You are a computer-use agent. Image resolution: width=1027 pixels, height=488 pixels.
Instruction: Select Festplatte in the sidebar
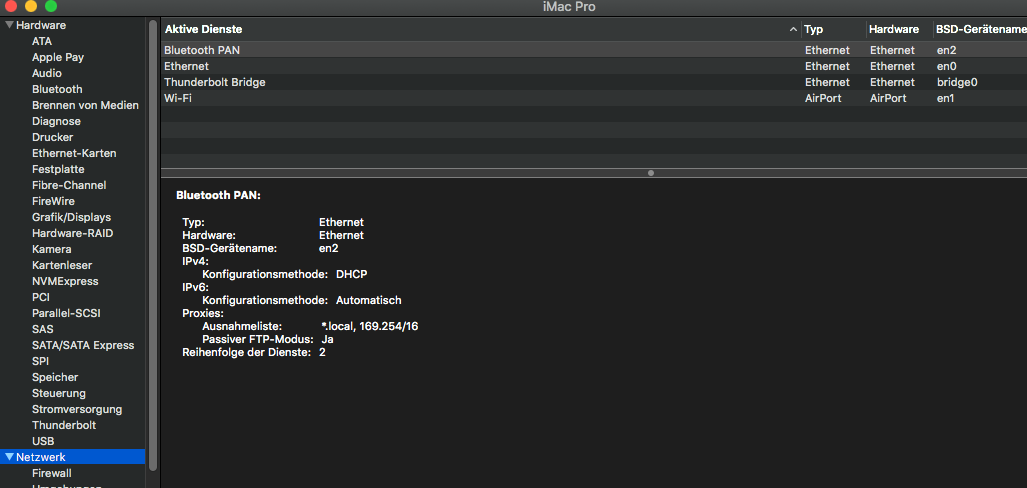[58, 169]
